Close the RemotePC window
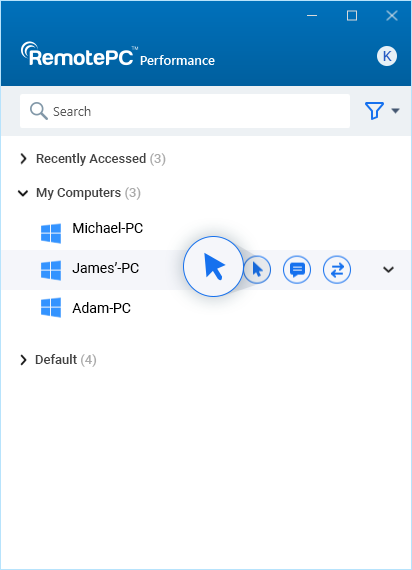Screen dimensions: 412x570 392,16
